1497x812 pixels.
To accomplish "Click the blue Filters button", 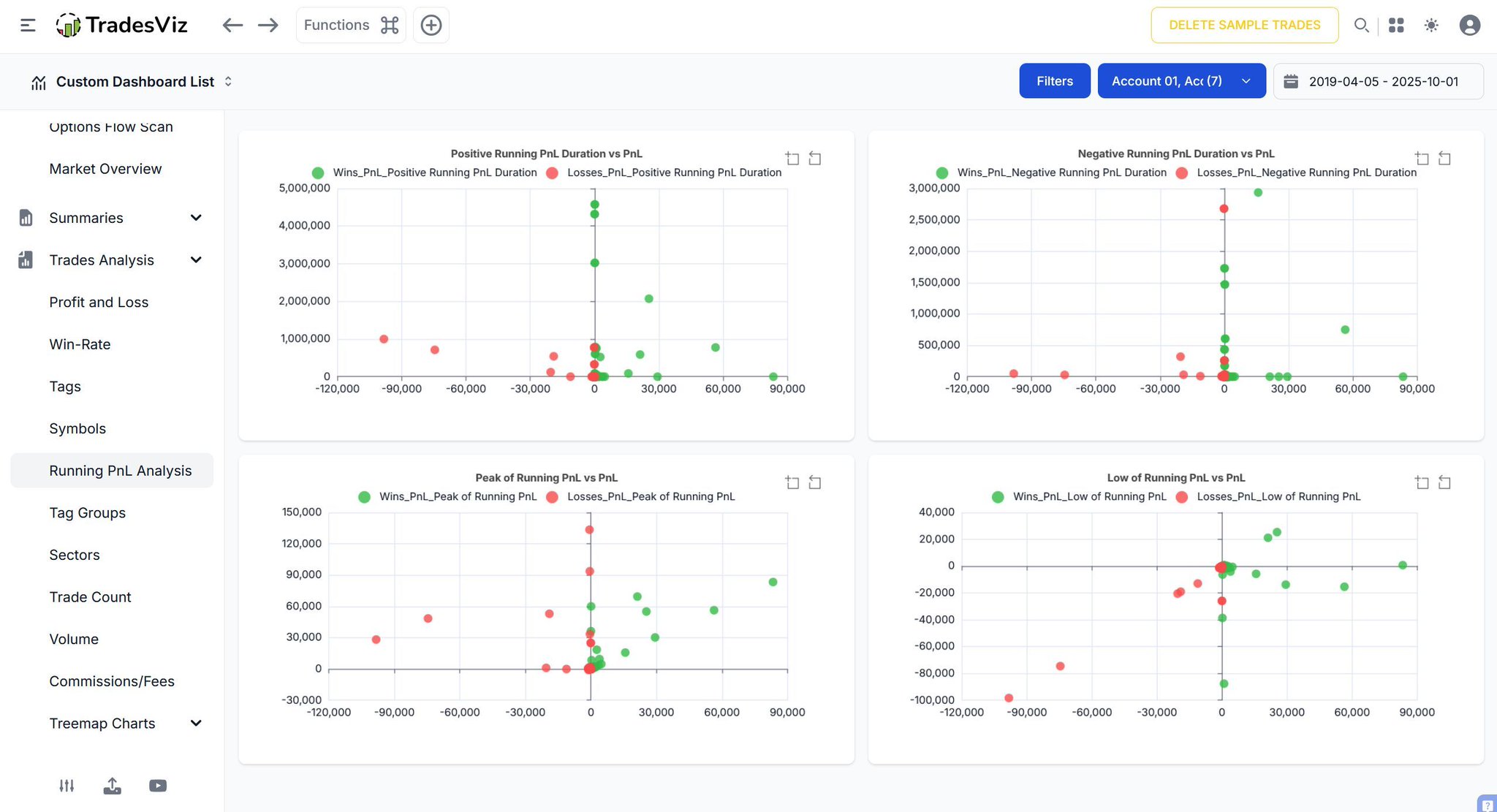I will click(x=1054, y=81).
